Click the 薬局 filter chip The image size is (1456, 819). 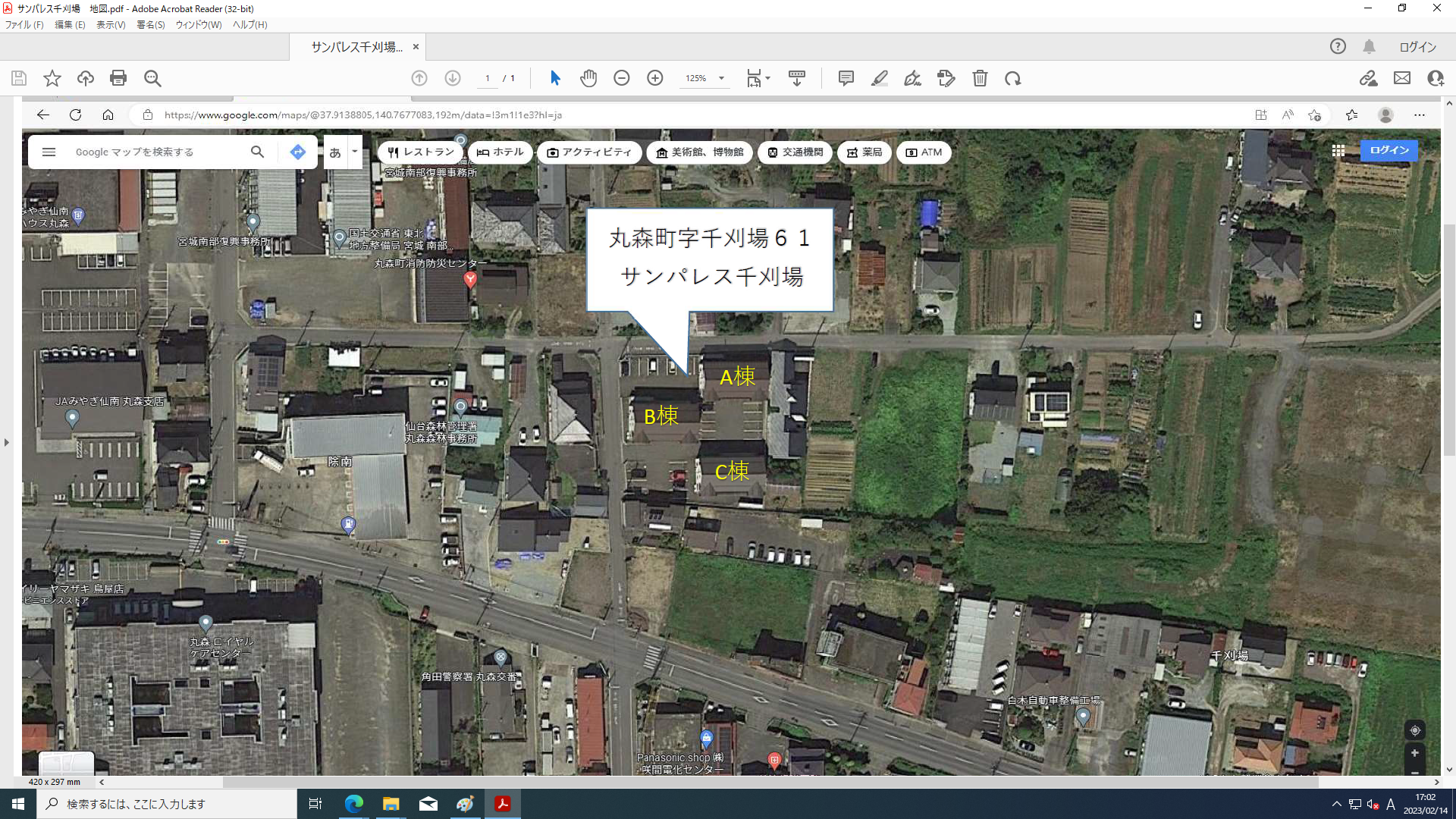point(864,152)
